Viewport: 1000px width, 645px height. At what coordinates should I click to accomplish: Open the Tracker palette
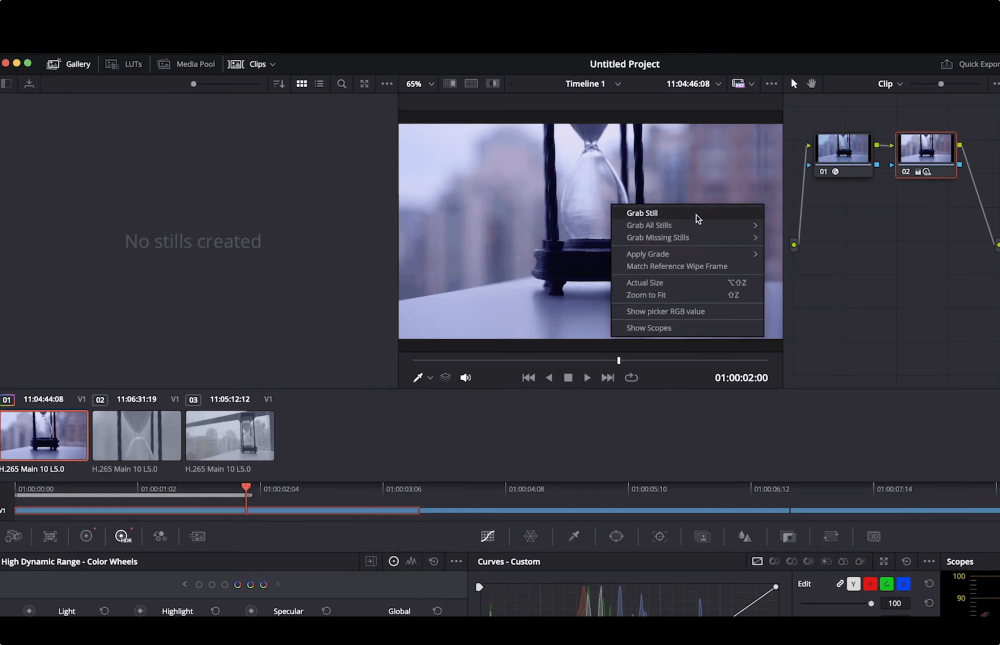(659, 537)
